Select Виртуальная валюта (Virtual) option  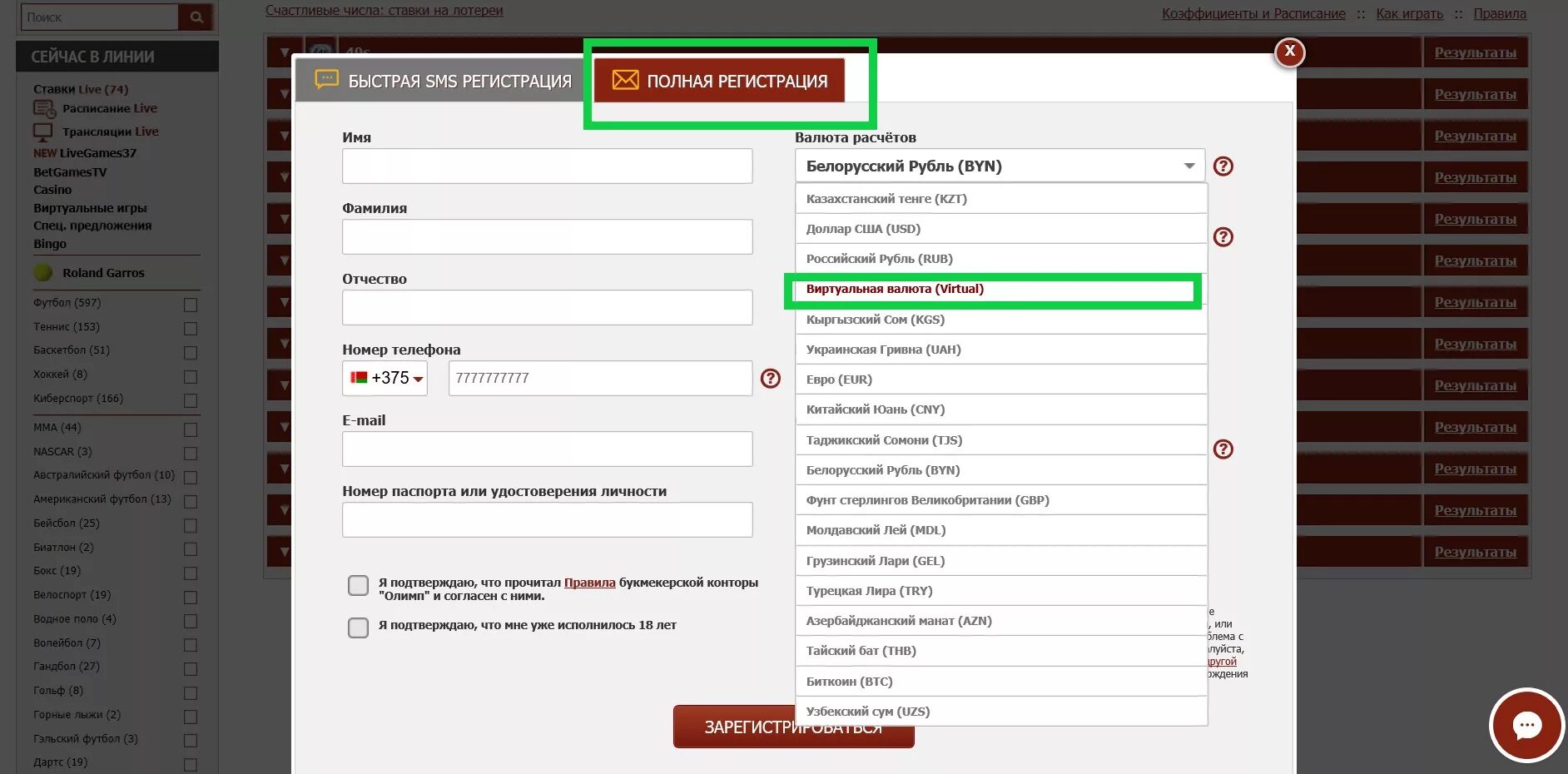[x=1001, y=289]
